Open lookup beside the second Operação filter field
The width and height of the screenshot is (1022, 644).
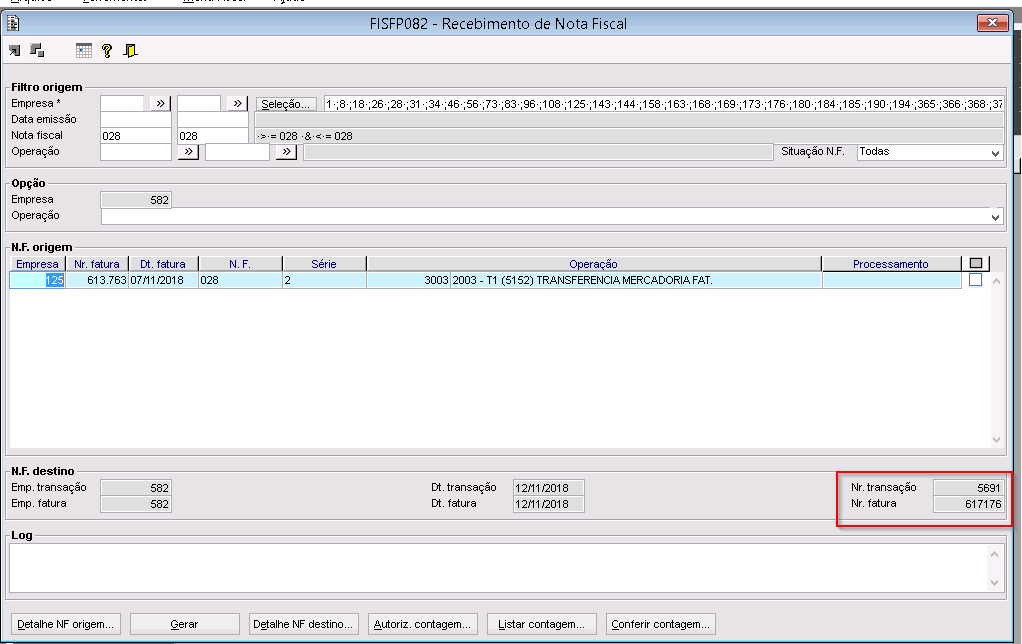(x=285, y=152)
